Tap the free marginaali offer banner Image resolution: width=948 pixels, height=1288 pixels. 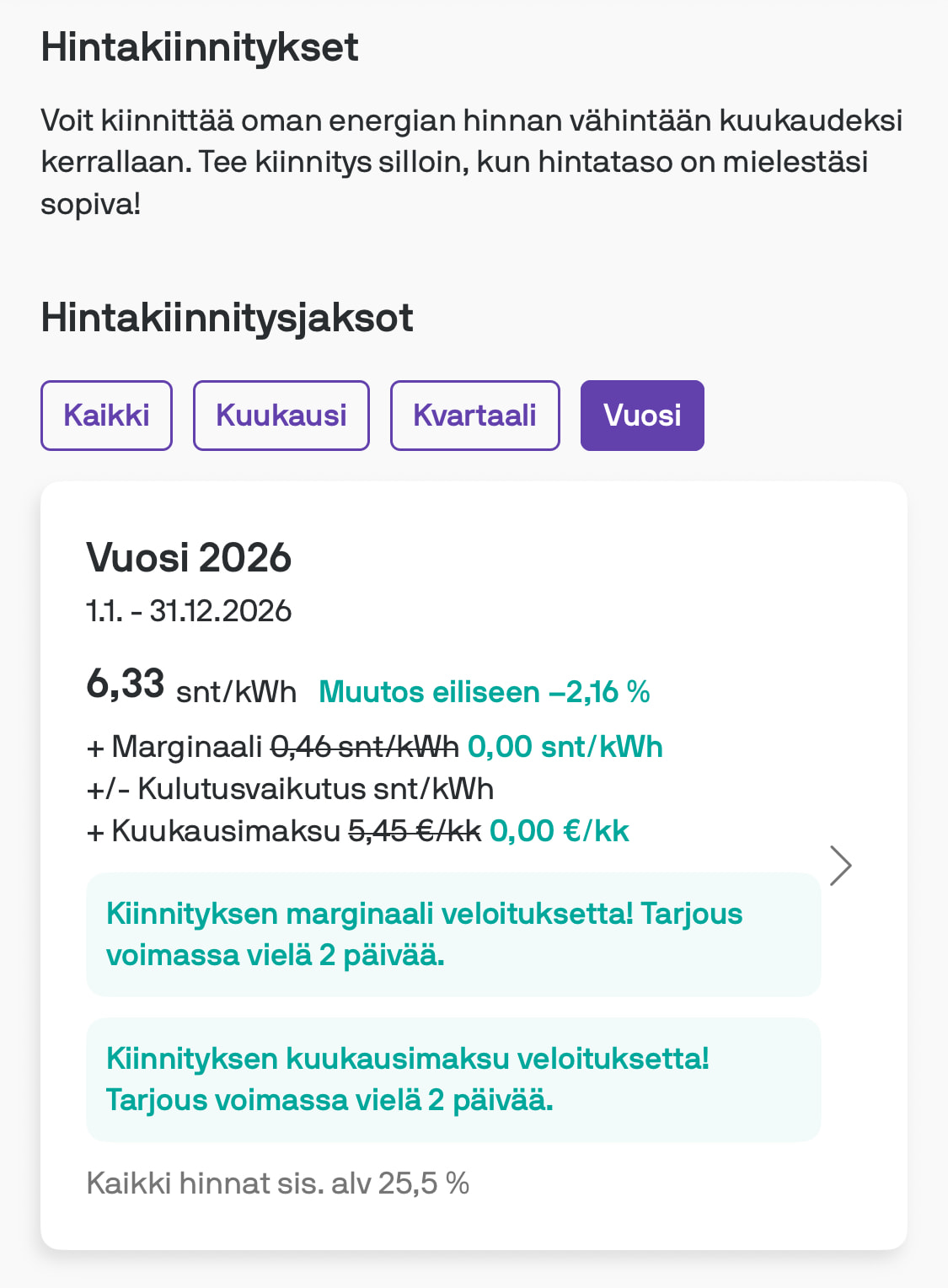[x=453, y=934]
